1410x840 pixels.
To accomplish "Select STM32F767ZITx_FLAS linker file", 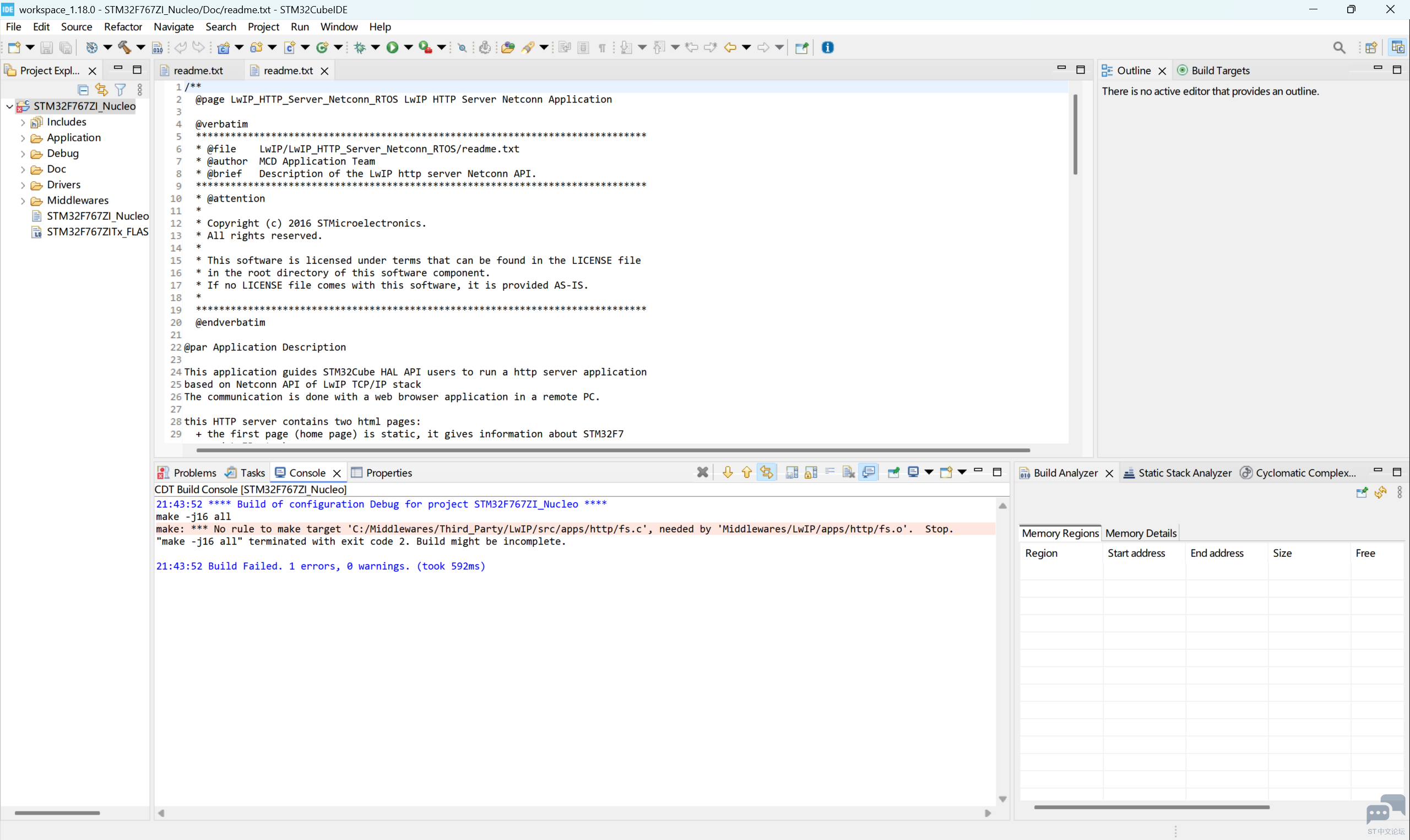I will pos(97,231).
